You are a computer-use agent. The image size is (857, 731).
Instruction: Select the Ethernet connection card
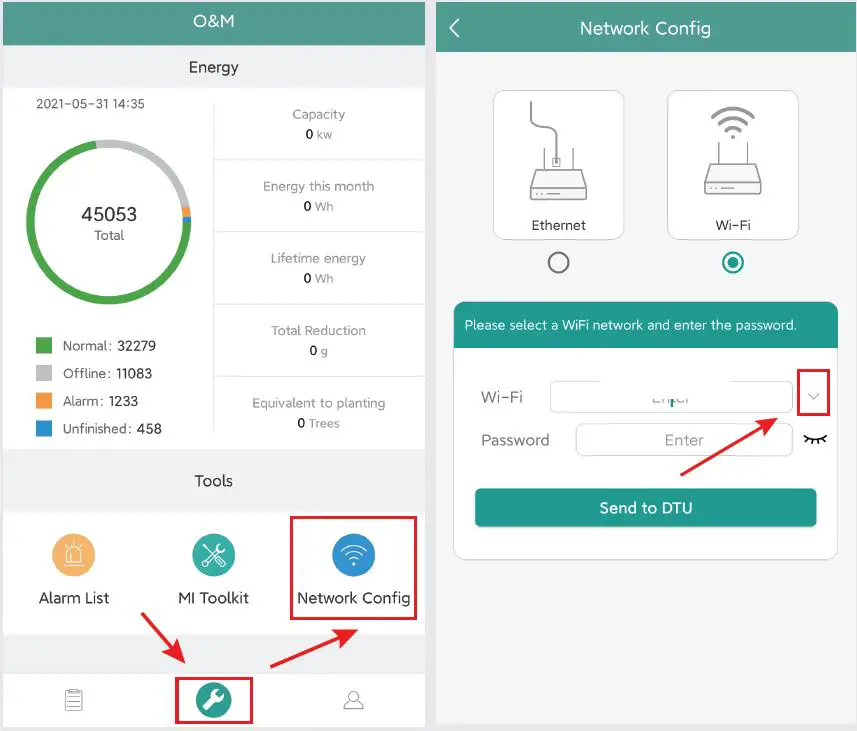[x=558, y=165]
